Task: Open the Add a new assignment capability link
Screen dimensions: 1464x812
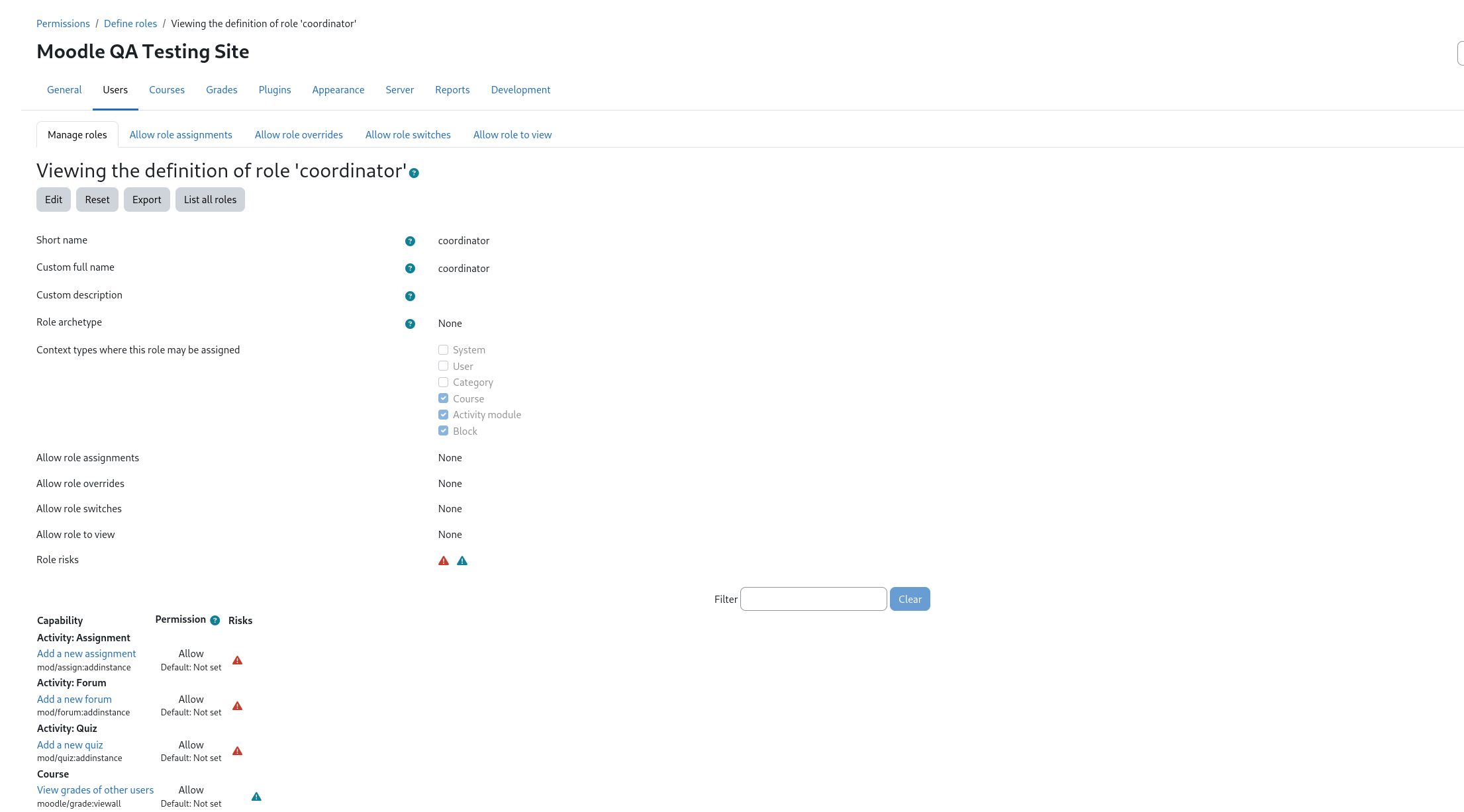Action: [86, 654]
